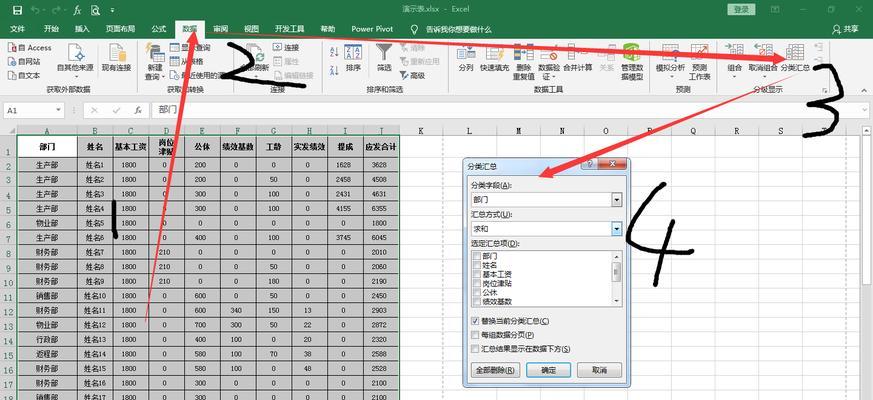The width and height of the screenshot is (873, 400).
Task: Open the 文件 File tab
Action: point(17,29)
